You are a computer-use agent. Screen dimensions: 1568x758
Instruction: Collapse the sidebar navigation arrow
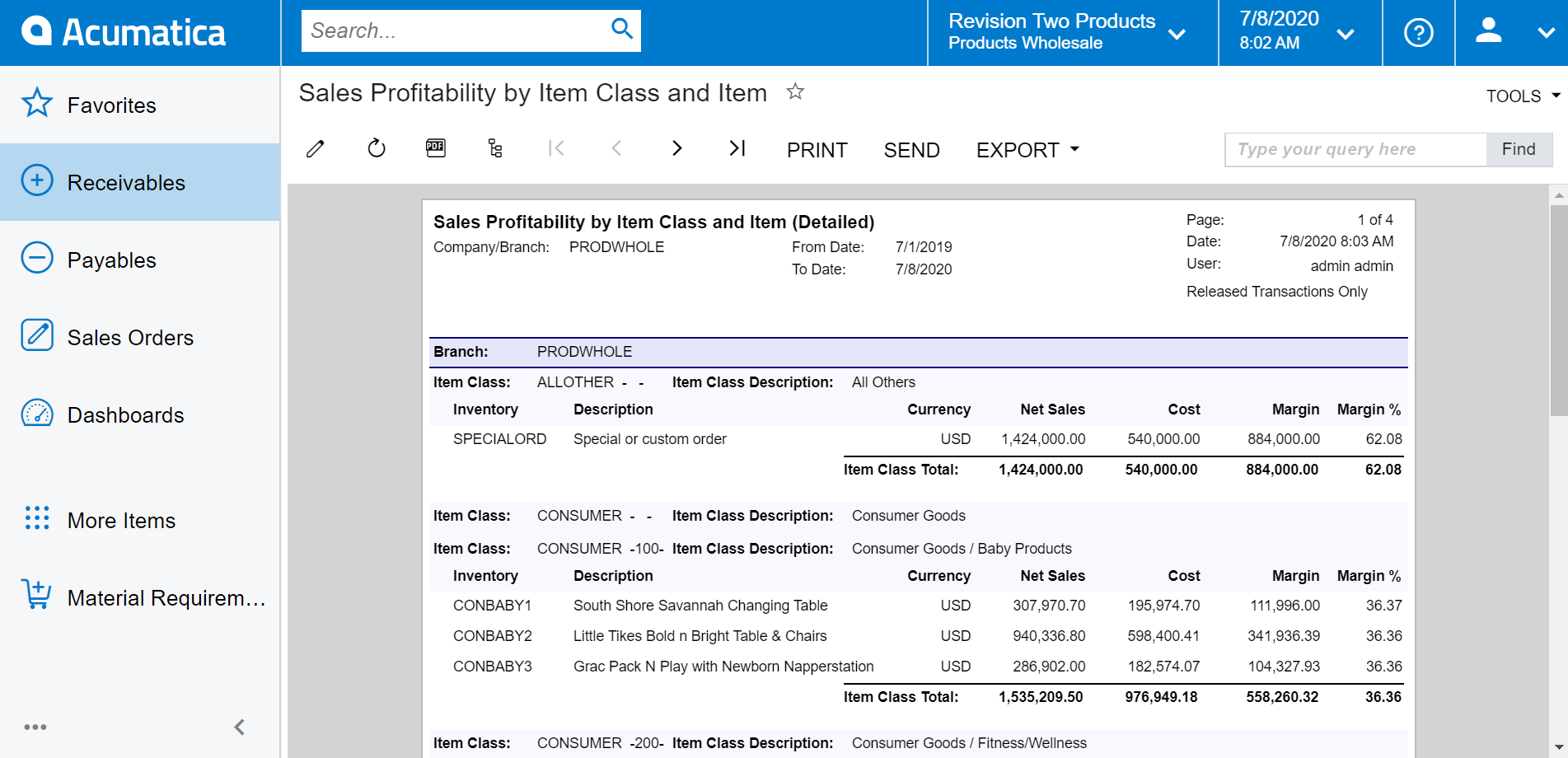pyautogui.click(x=240, y=727)
